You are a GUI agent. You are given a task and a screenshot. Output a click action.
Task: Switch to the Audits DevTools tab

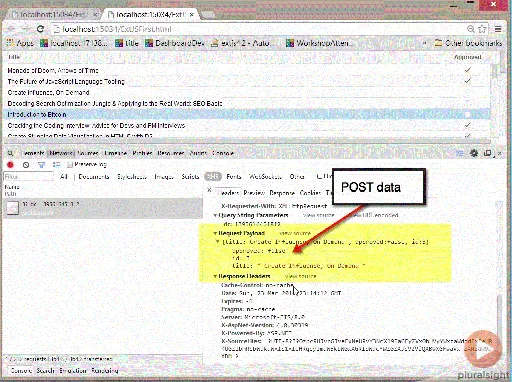(198, 153)
